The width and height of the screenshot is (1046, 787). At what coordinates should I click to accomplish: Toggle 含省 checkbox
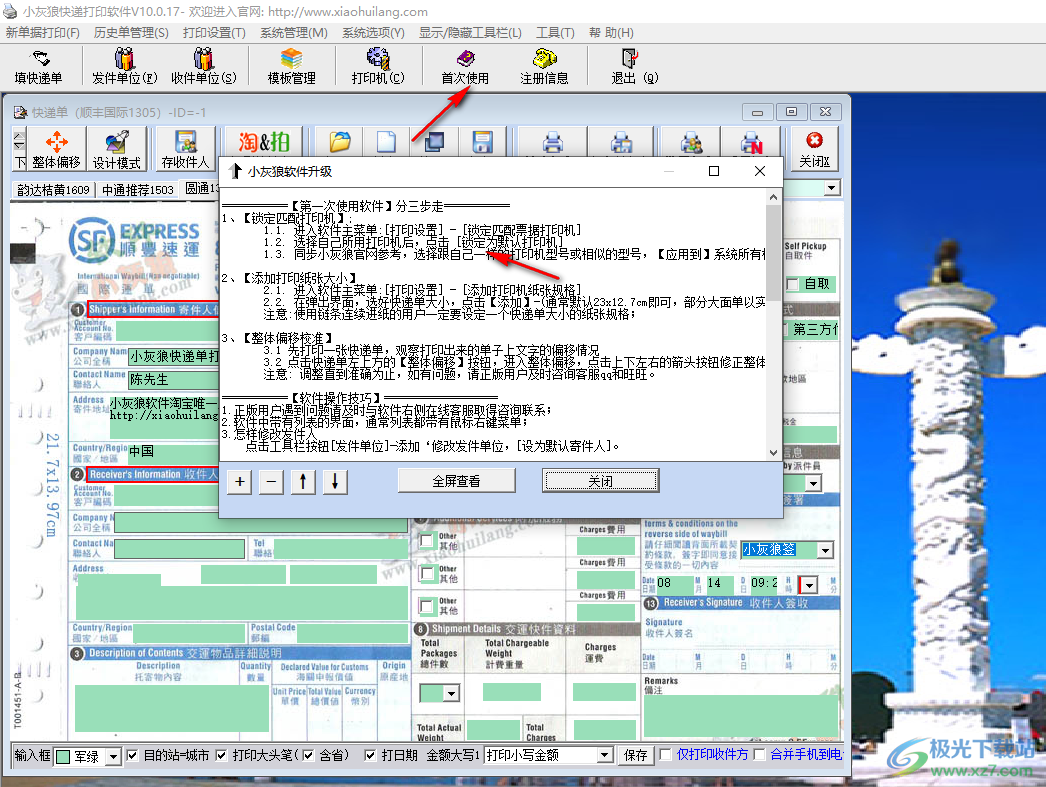[x=308, y=755]
